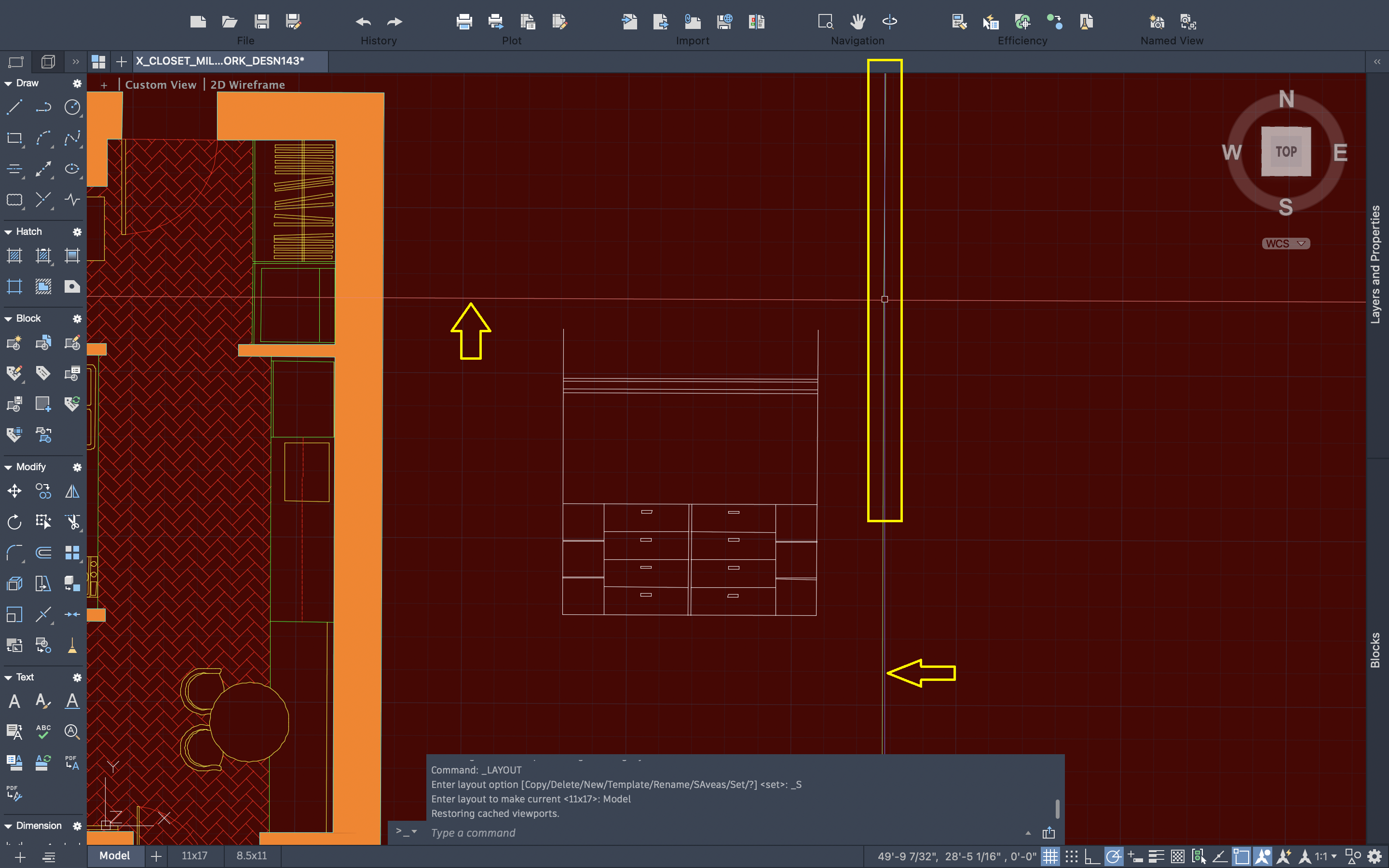Click the Multiline Text tool
The image size is (1389, 868).
click(14, 701)
